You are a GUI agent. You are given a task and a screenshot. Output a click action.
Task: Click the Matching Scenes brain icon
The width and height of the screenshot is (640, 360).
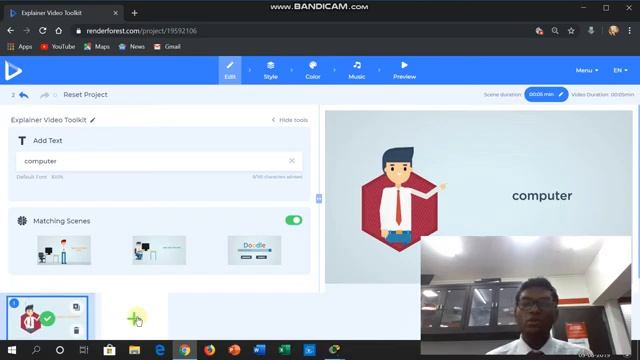(22, 221)
